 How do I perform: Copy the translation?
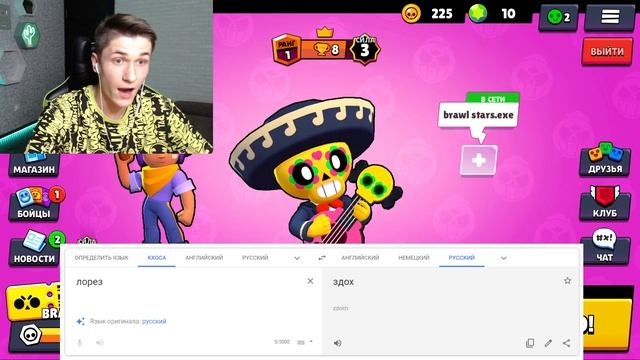(530, 343)
